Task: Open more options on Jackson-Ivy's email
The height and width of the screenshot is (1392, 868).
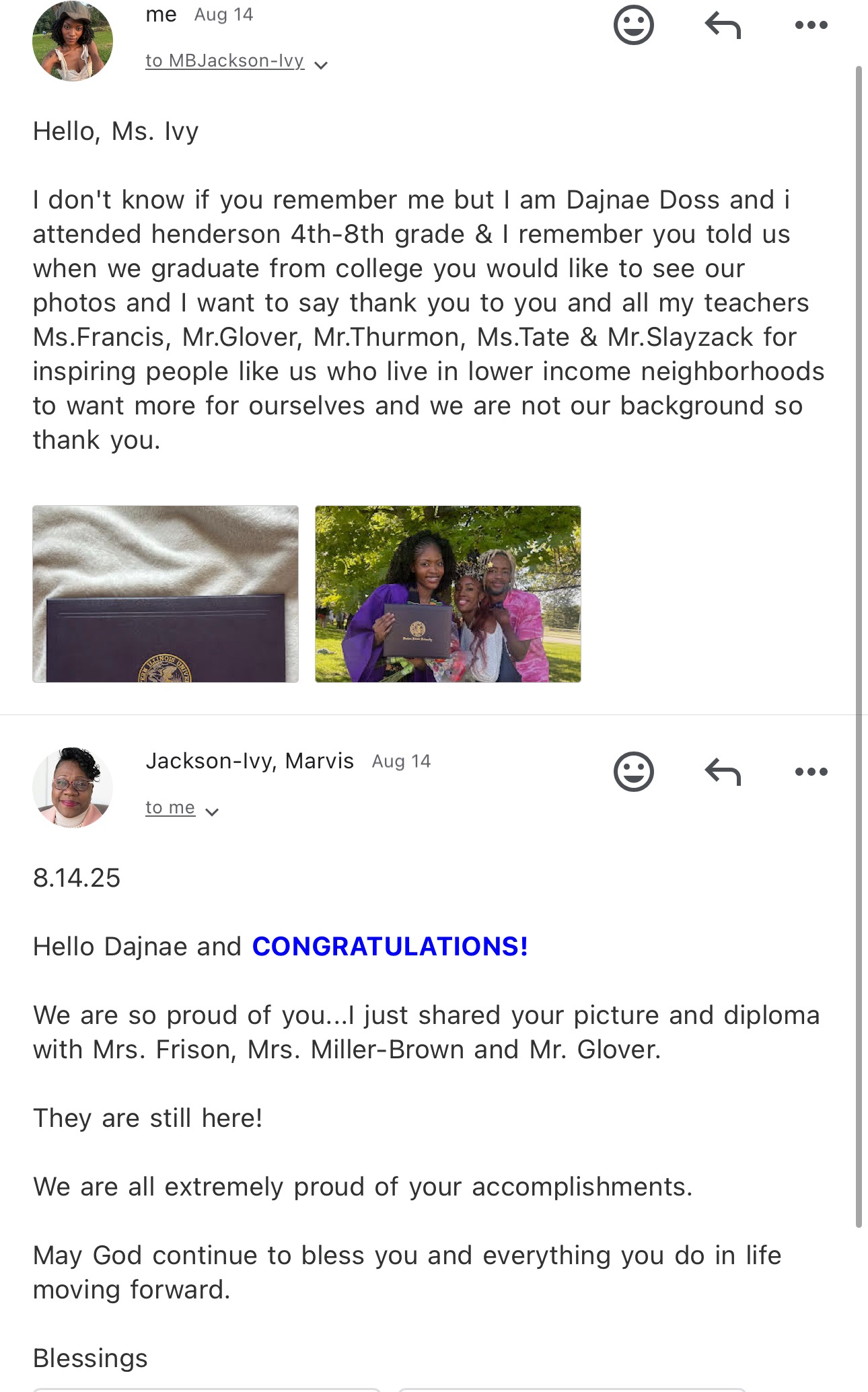Action: pos(811,771)
